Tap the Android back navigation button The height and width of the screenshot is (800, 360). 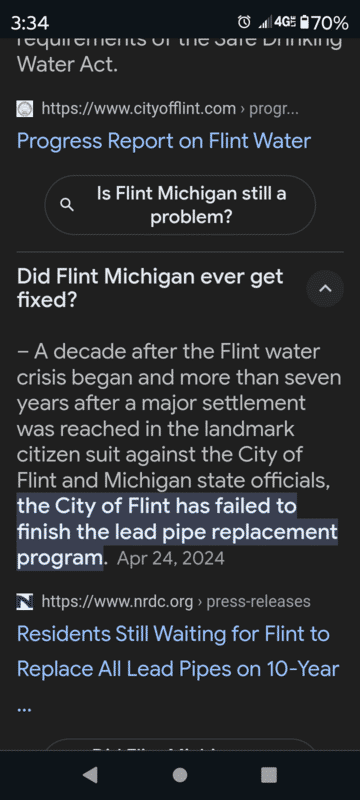click(x=91, y=775)
